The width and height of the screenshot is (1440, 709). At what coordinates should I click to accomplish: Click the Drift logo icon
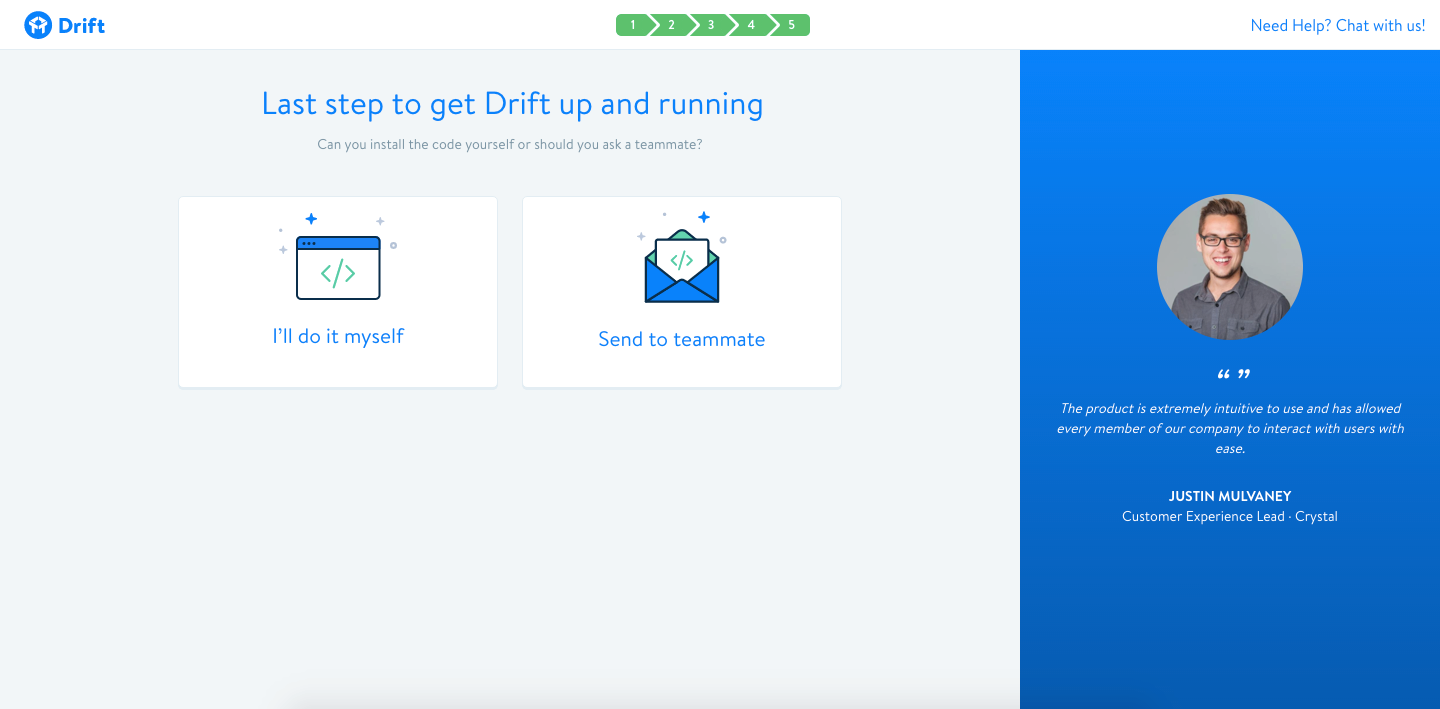38,24
